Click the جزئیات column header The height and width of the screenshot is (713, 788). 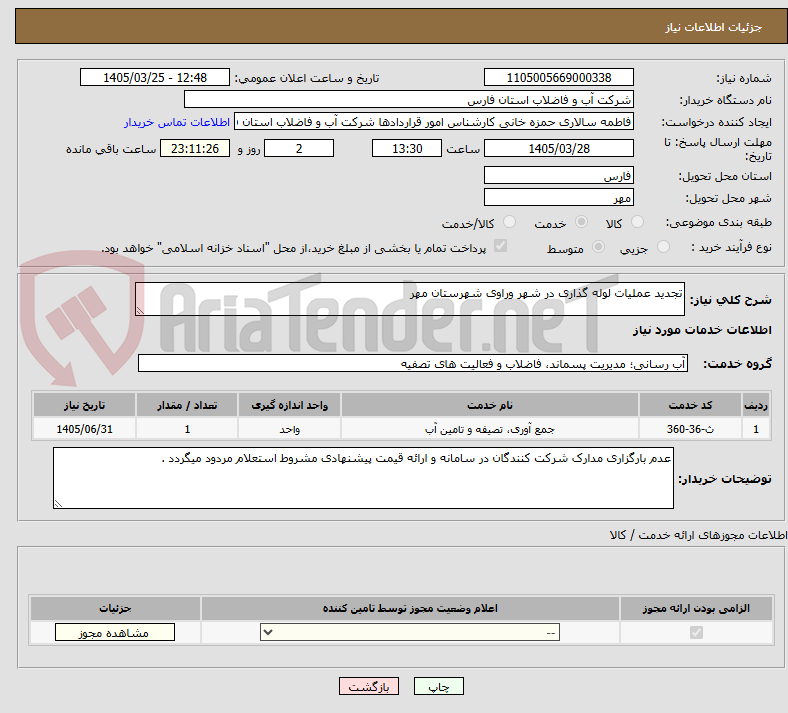[115, 608]
